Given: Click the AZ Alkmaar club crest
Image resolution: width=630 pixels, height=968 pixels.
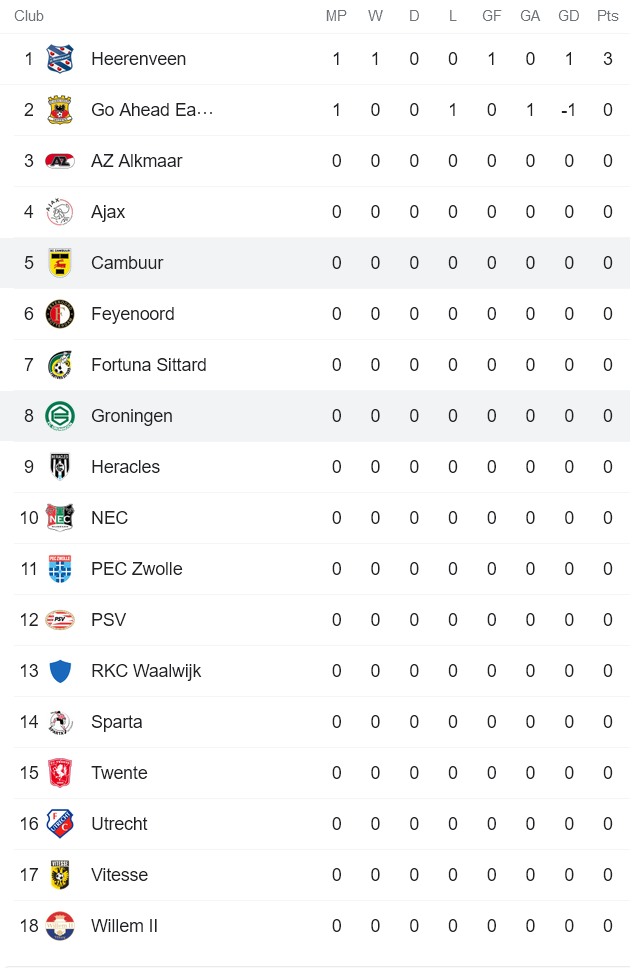Looking at the screenshot, I should 60,161.
